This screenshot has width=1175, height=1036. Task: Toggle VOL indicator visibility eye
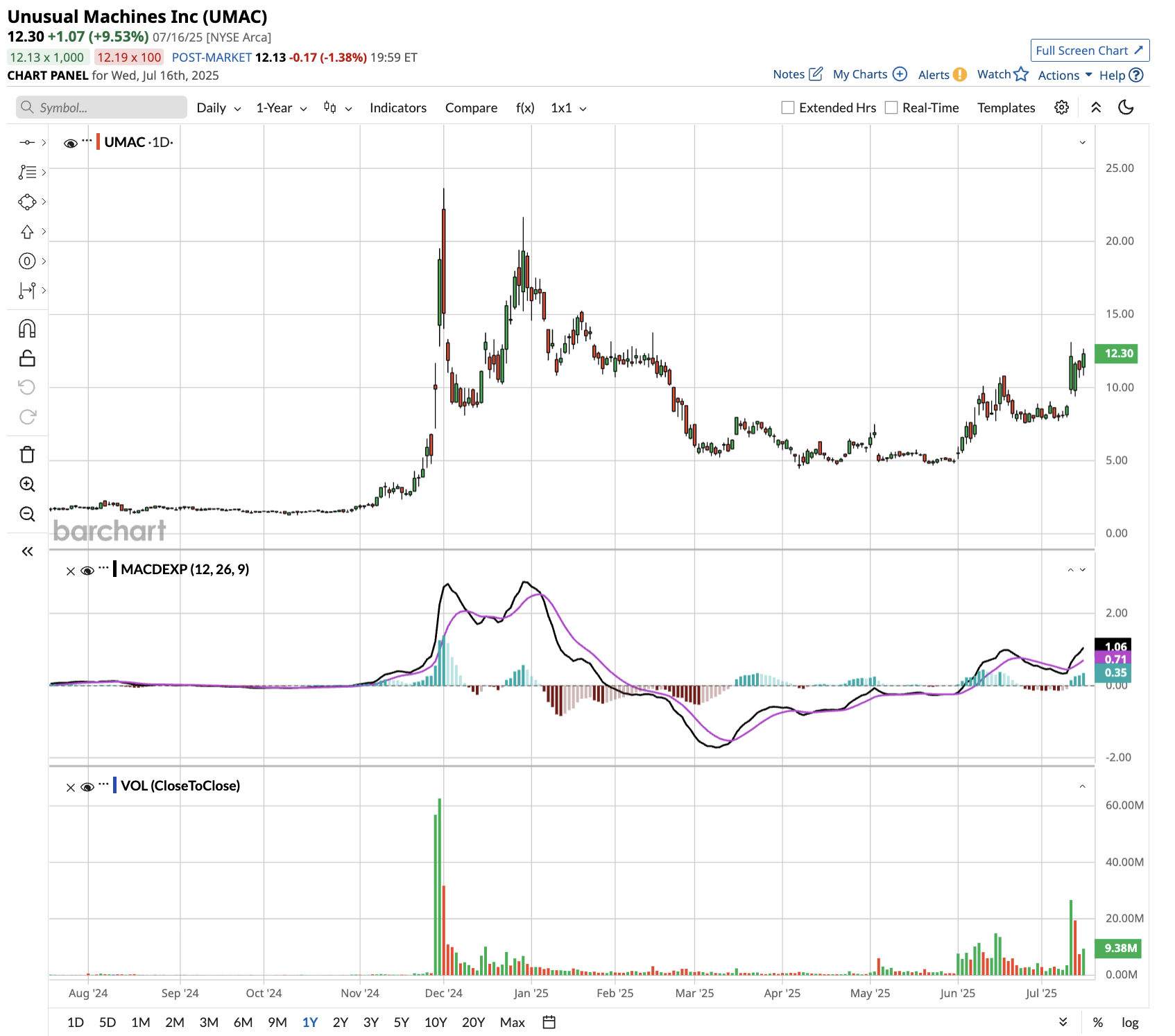87,787
